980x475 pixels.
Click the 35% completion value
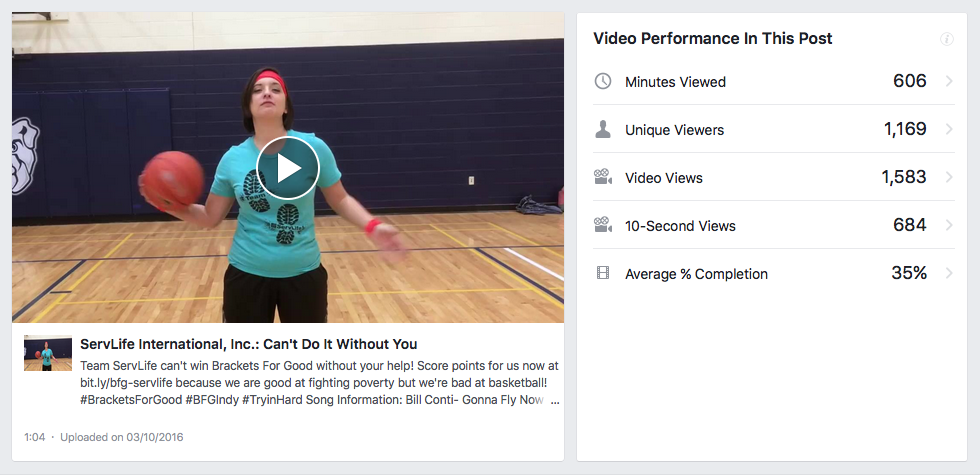tap(909, 273)
